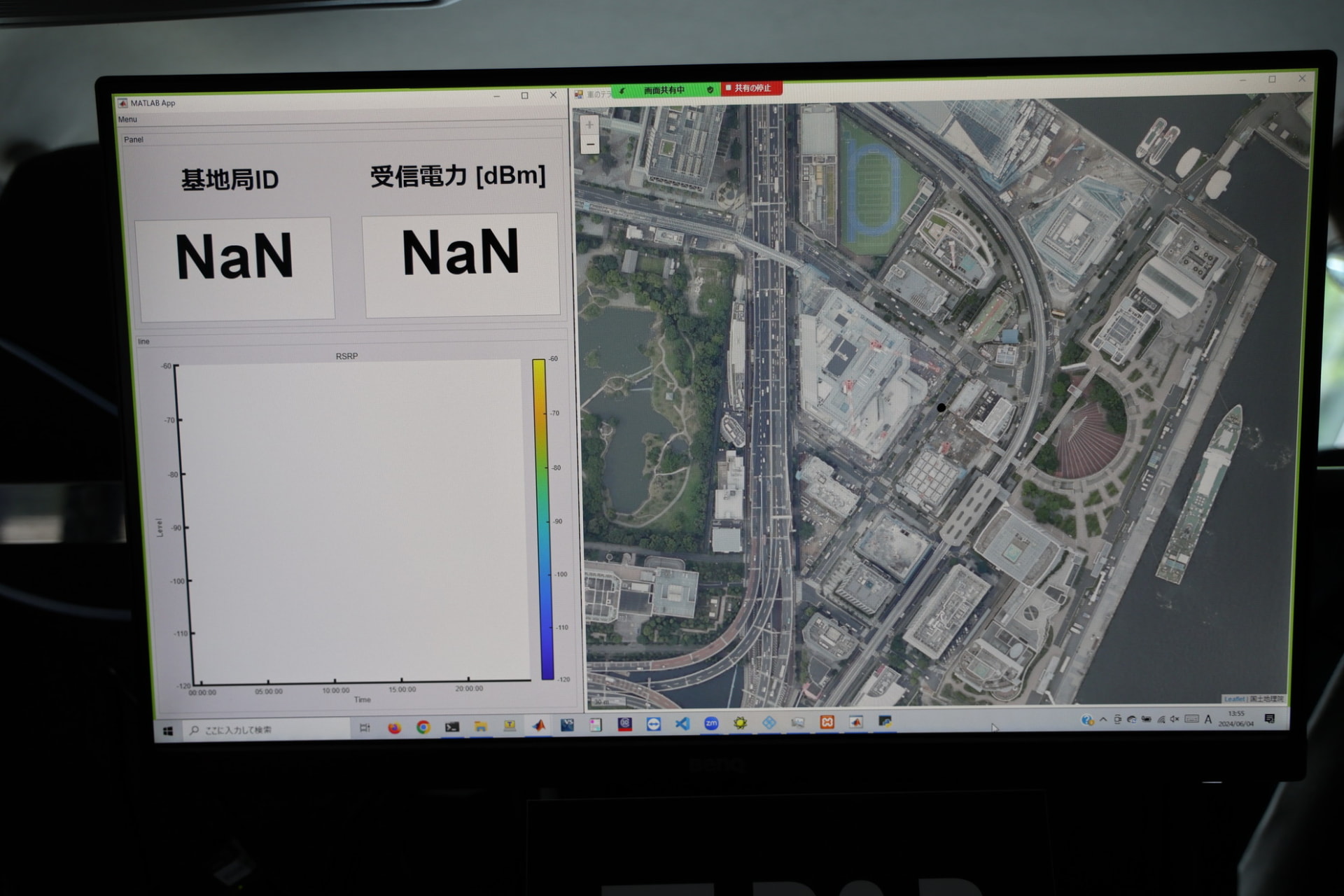
Task: Open Visual Studio Code from taskbar
Action: click(682, 724)
